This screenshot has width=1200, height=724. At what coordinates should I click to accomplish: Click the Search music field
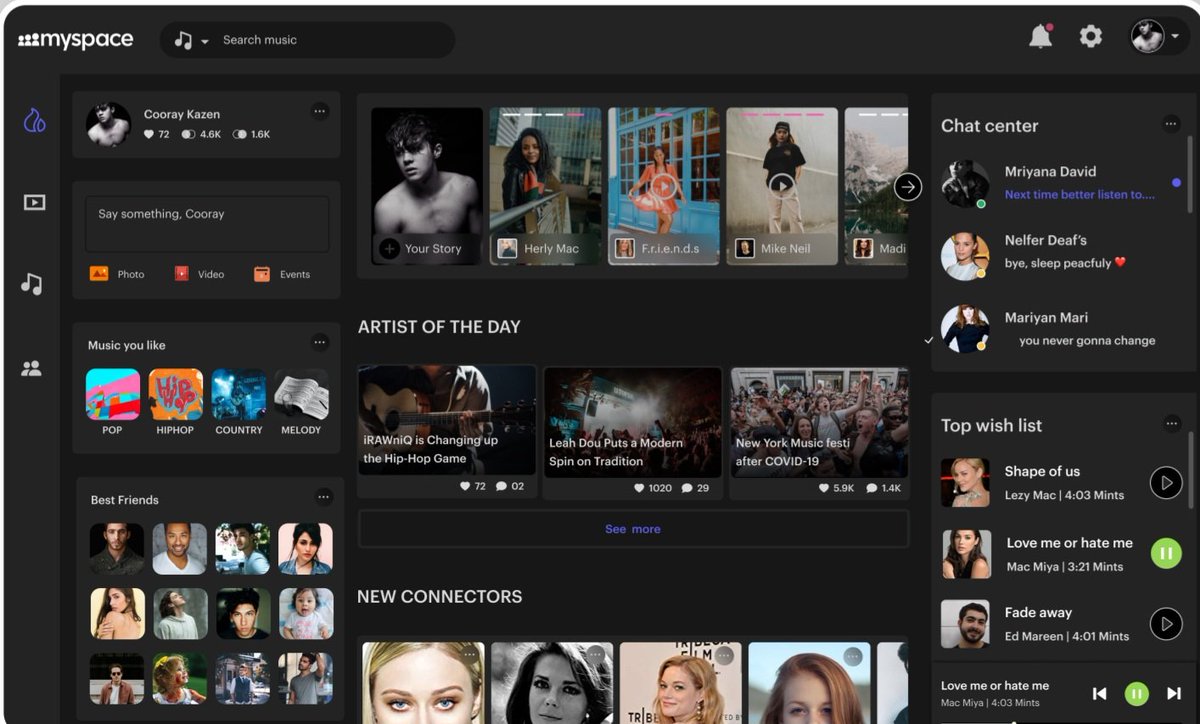(308, 40)
